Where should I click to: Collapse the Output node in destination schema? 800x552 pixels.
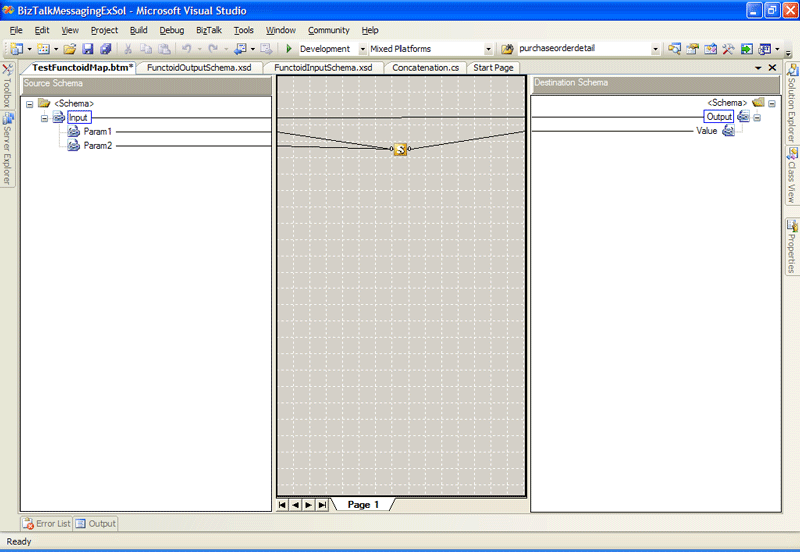(757, 117)
